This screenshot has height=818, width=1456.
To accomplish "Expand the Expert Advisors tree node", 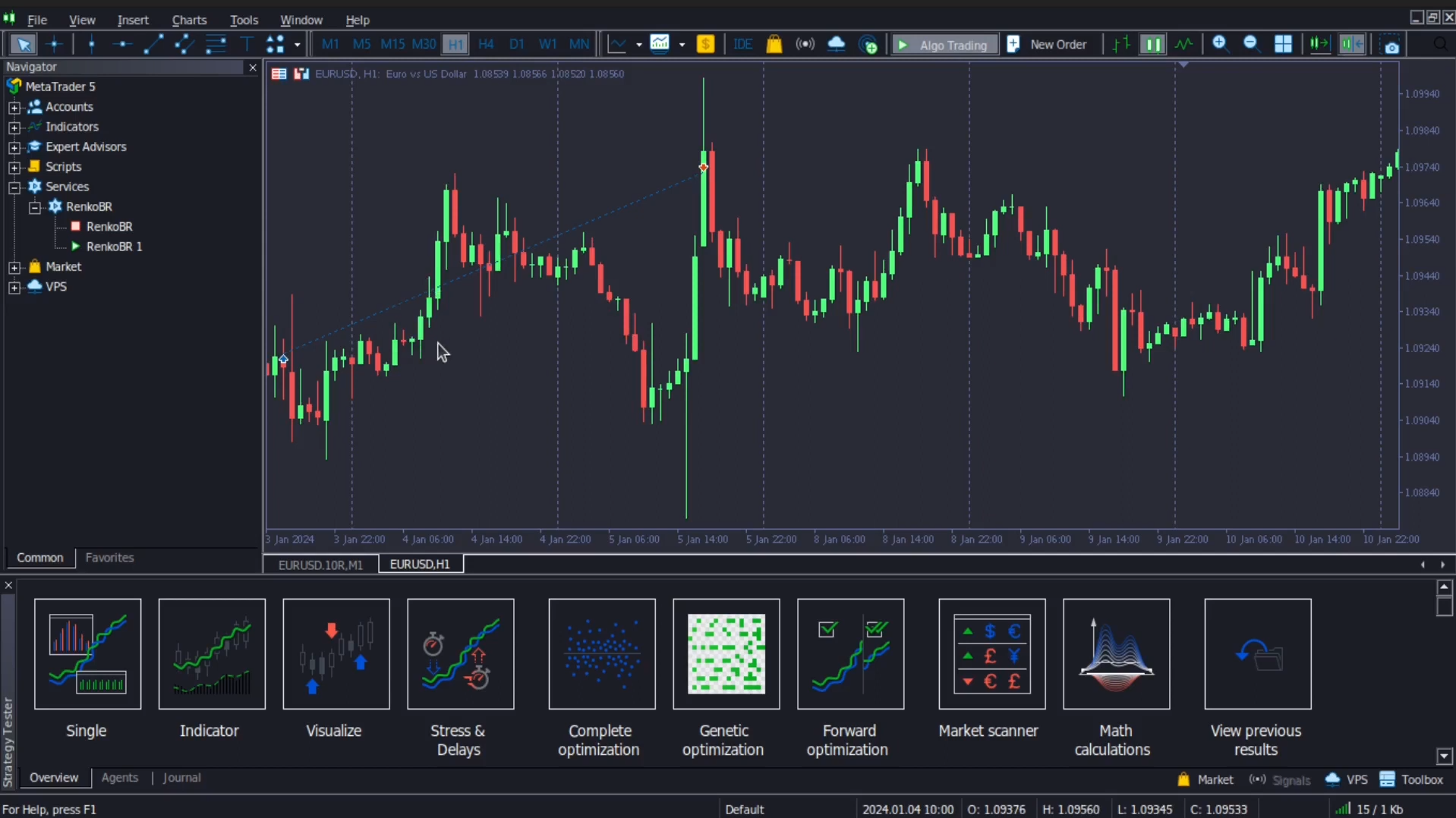I will pyautogui.click(x=14, y=147).
